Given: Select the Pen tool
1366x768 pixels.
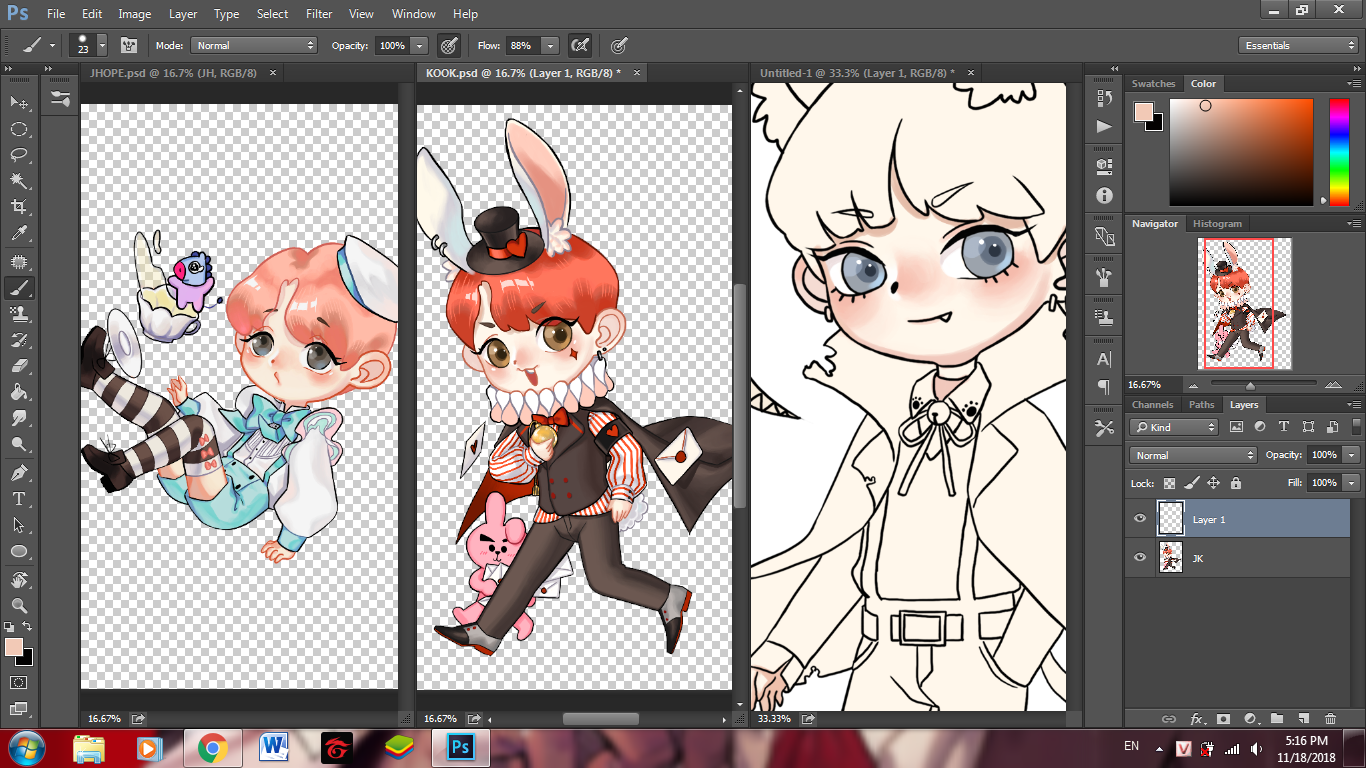Looking at the screenshot, I should coord(19,472).
